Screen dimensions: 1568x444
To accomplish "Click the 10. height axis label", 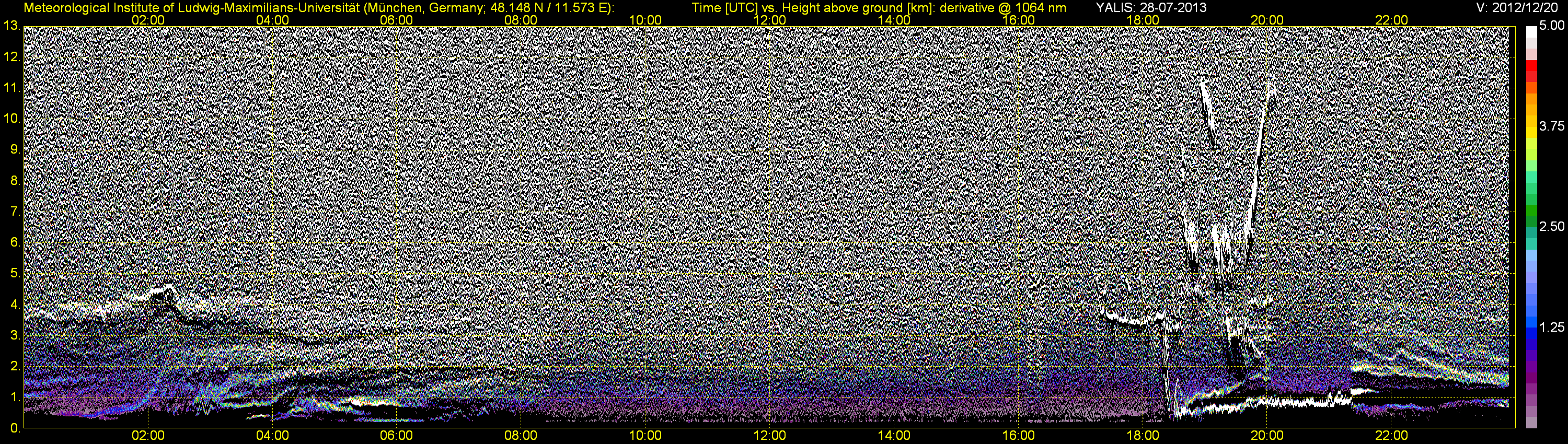I will point(11,119).
